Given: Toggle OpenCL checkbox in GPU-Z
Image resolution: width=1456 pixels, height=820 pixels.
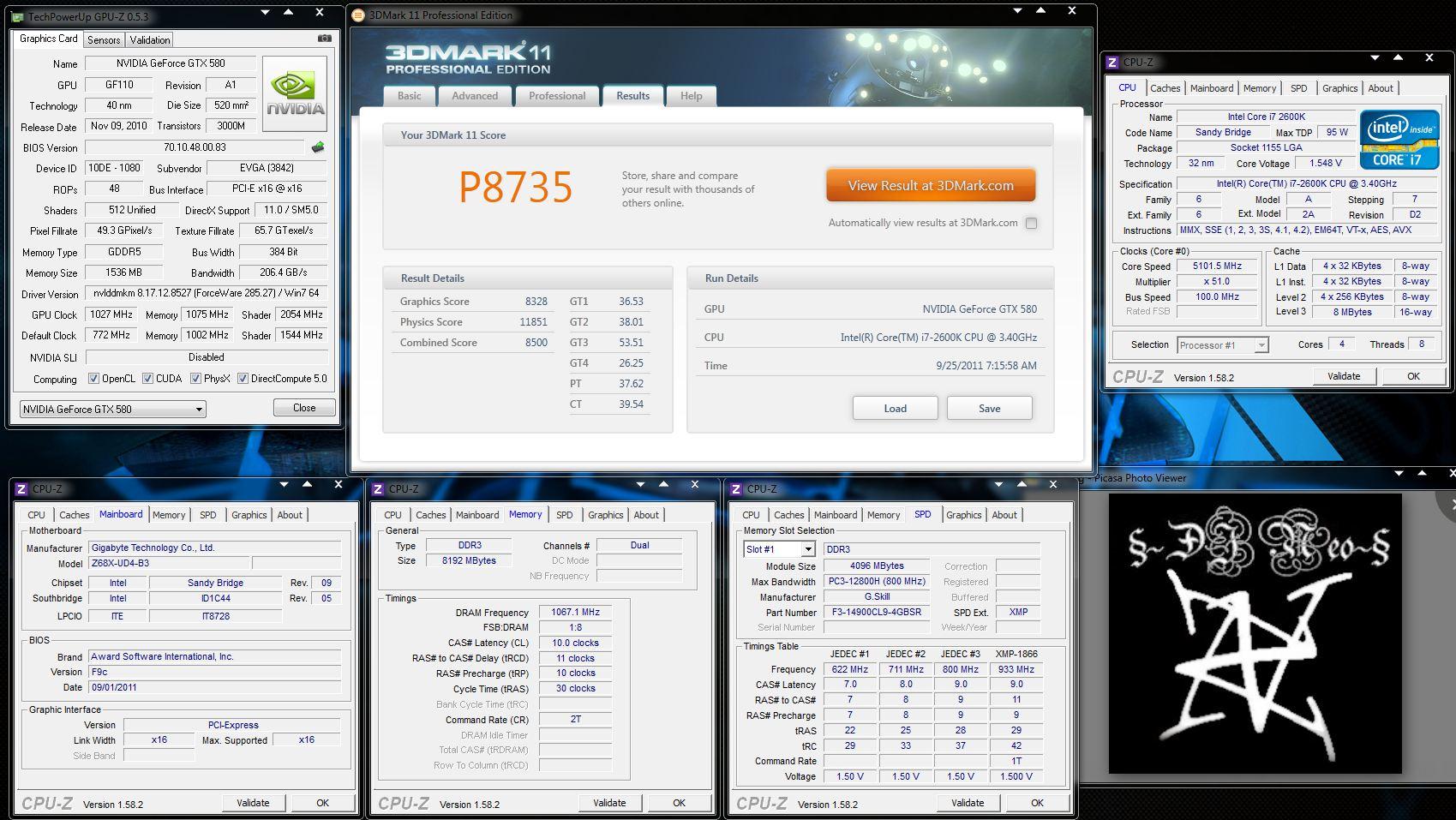Looking at the screenshot, I should [x=93, y=379].
